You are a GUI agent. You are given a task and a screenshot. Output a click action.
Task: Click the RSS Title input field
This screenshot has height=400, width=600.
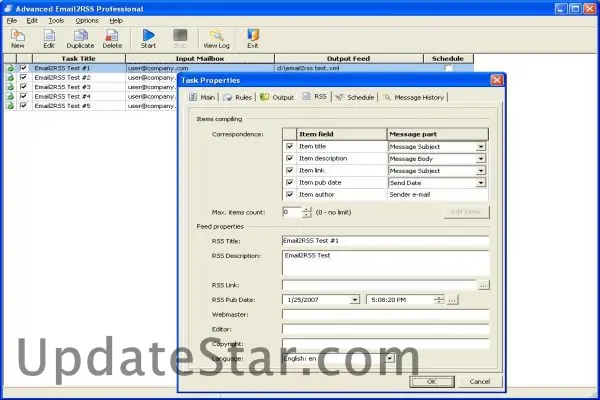(385, 241)
